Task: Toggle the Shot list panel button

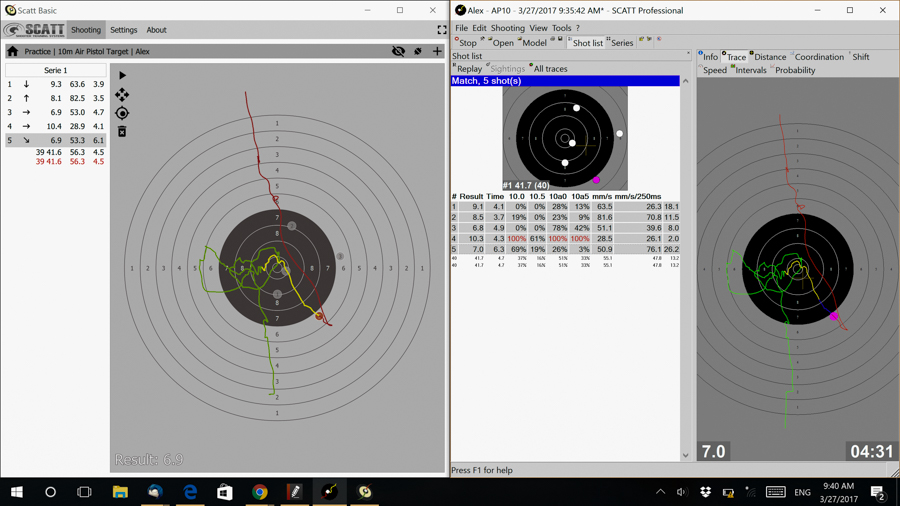Action: (x=585, y=42)
